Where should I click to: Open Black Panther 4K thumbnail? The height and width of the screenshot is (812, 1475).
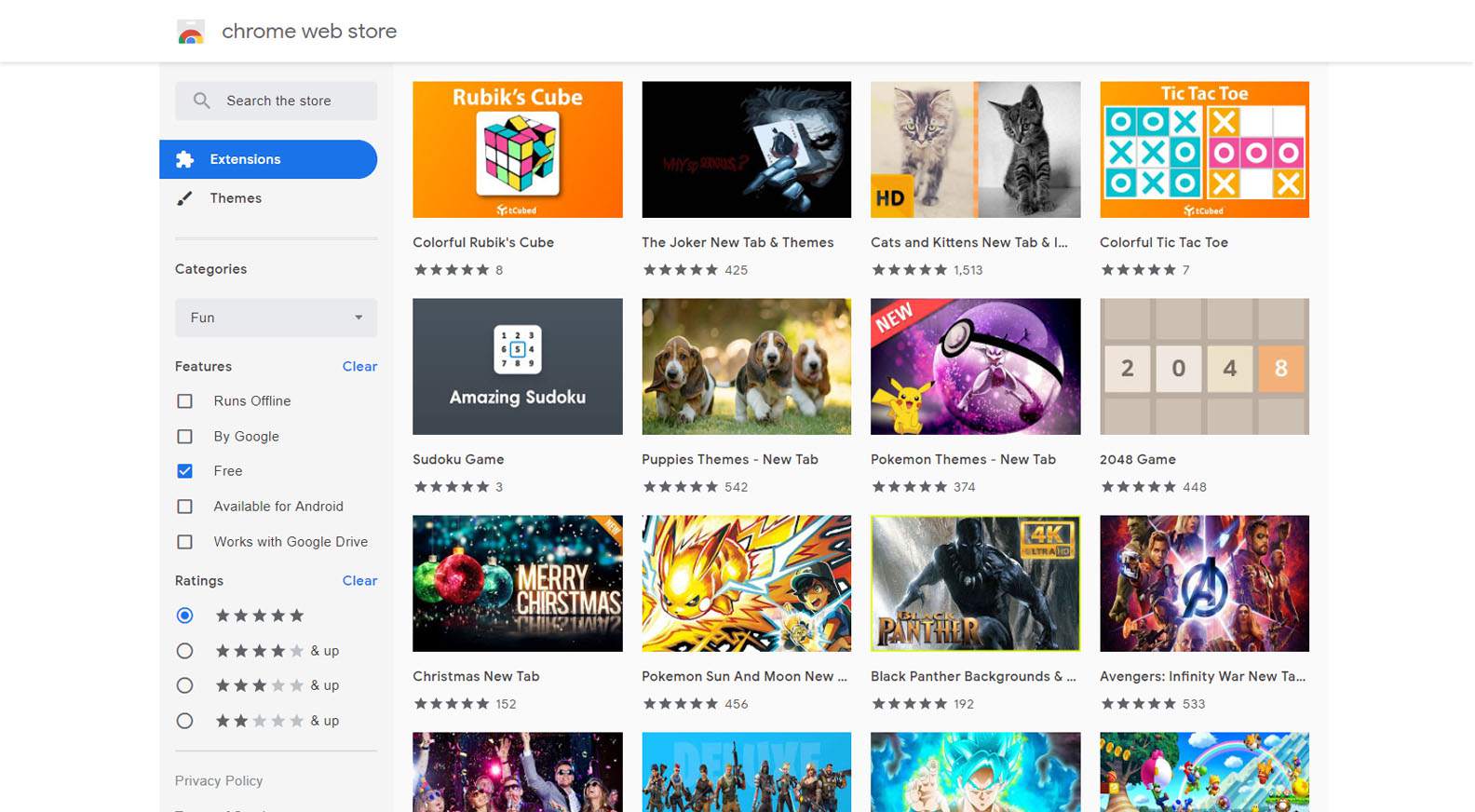pos(975,584)
